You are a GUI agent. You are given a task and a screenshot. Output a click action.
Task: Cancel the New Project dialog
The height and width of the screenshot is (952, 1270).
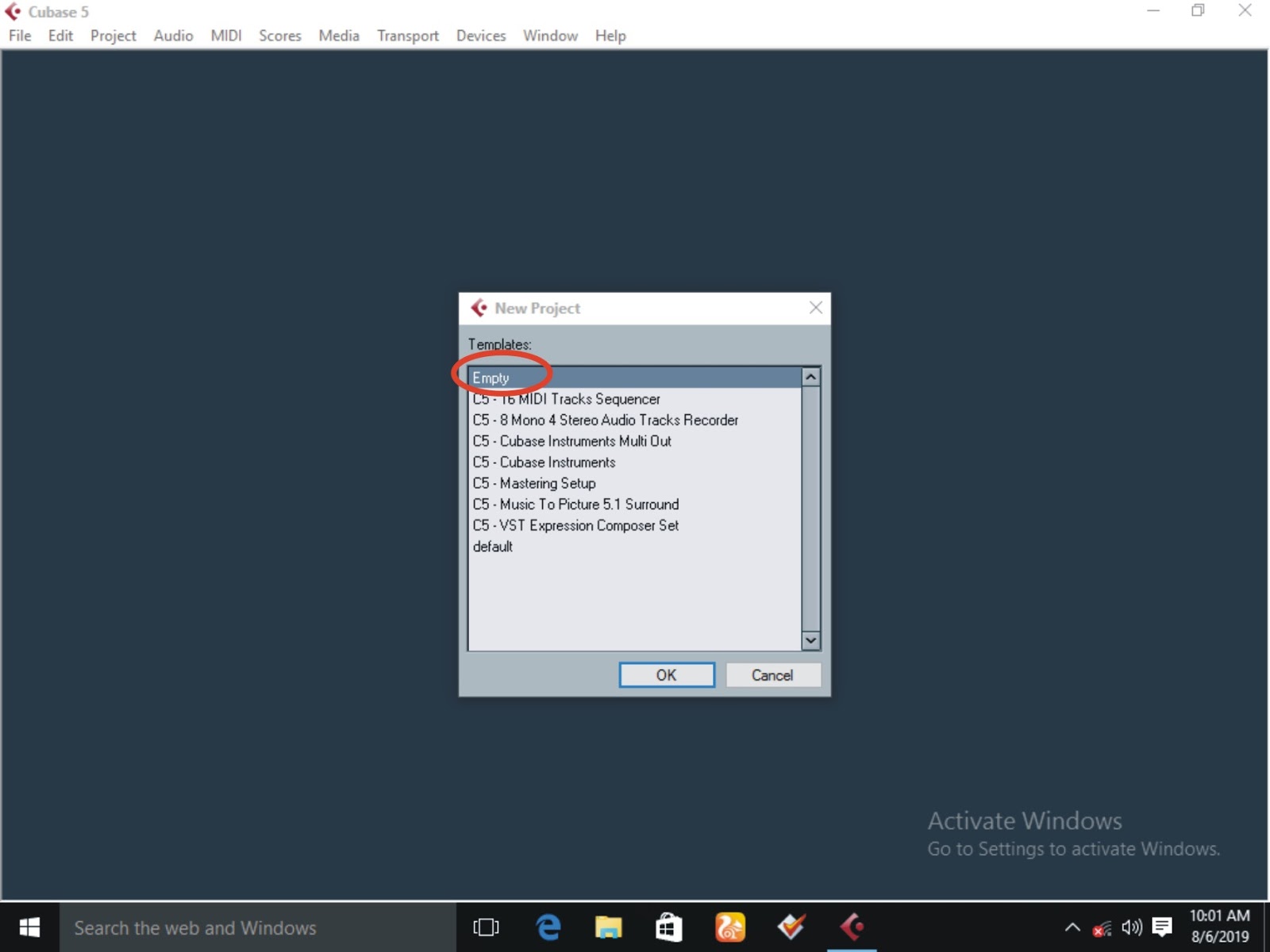pos(772,675)
